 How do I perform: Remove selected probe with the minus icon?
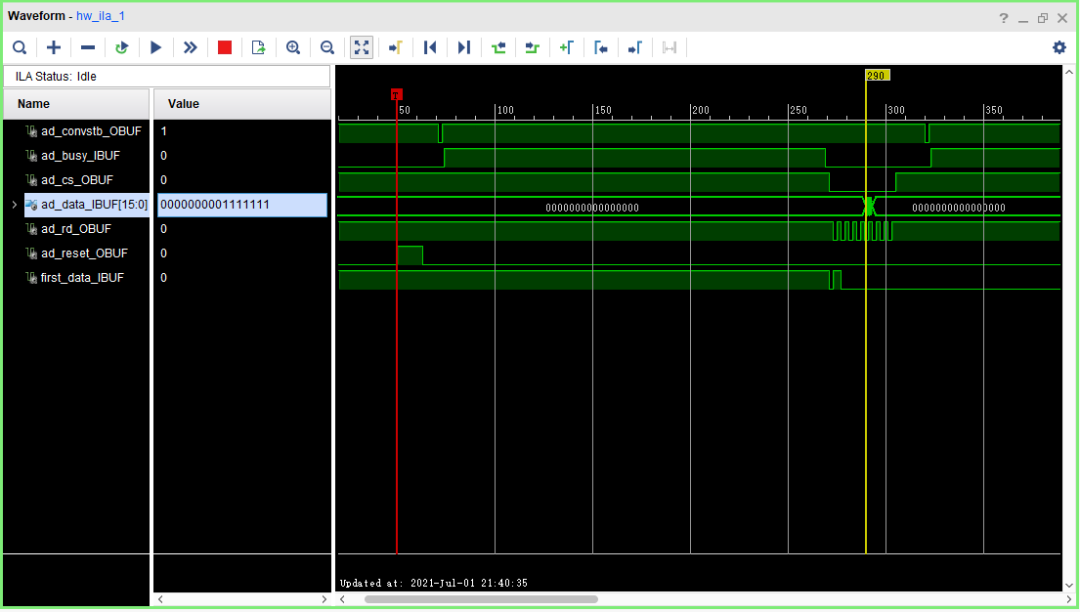coord(87,48)
